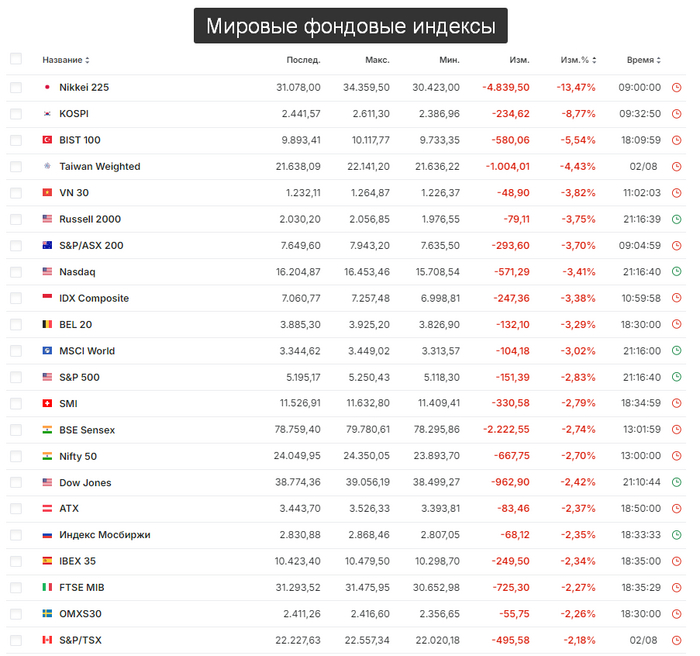Click the Japan flag icon beside Nikkei 225
The image size is (700, 656).
click(x=47, y=87)
